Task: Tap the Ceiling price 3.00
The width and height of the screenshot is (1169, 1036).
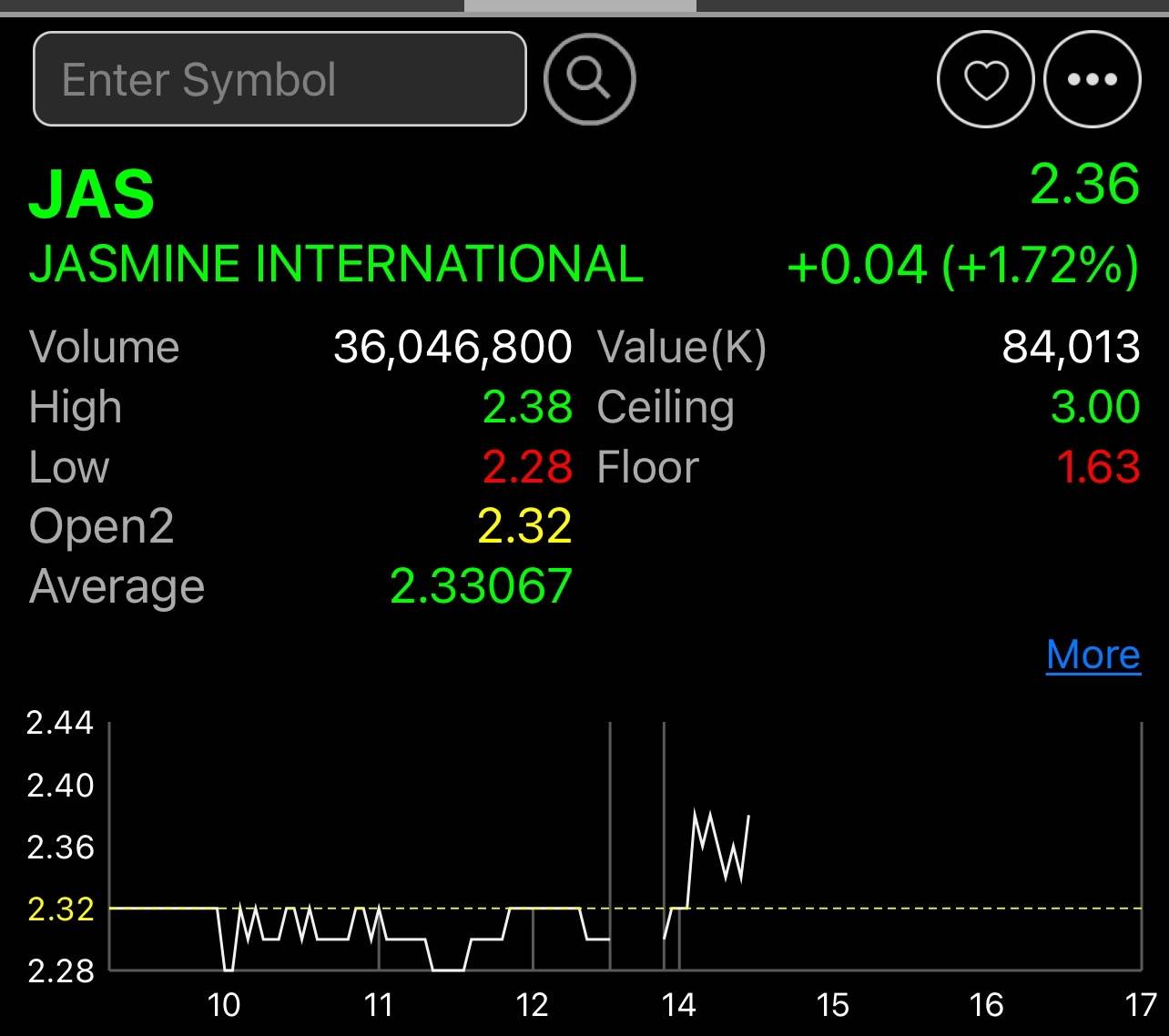Action: point(1095,407)
